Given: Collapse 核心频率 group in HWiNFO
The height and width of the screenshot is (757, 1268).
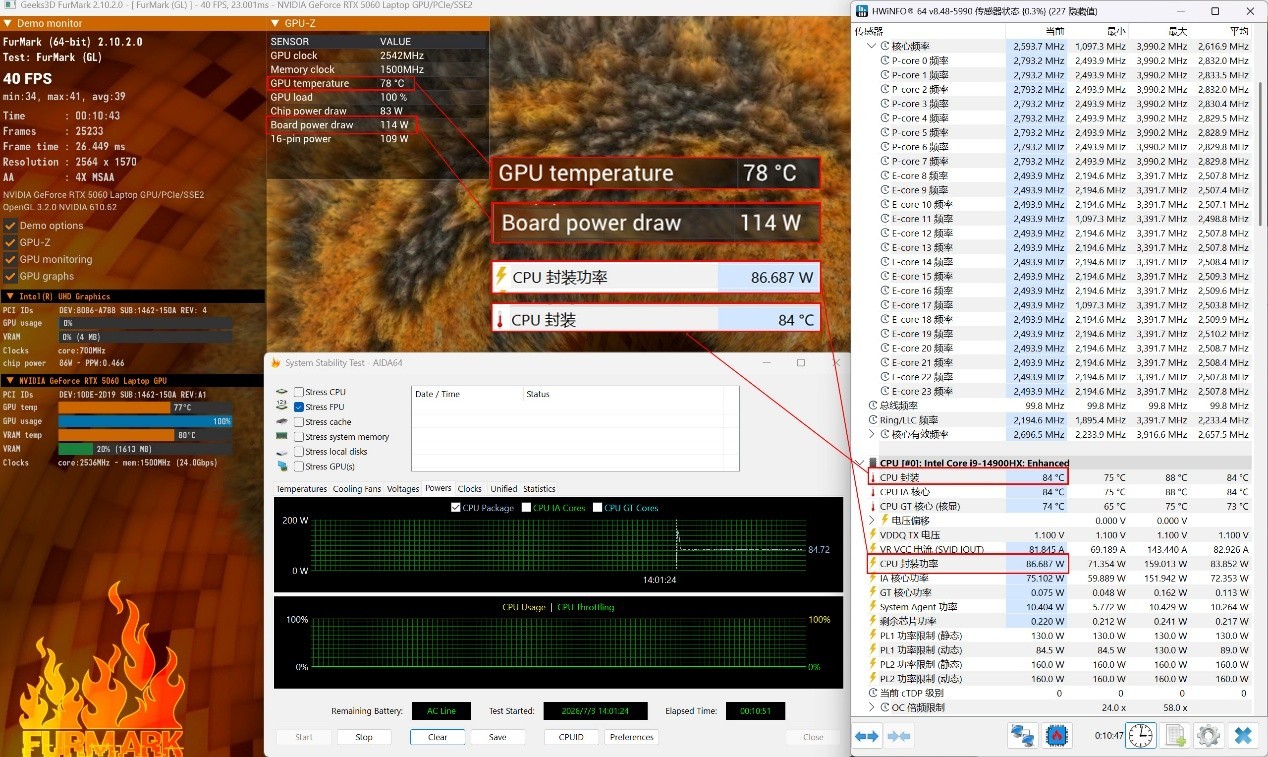Looking at the screenshot, I should coord(872,46).
